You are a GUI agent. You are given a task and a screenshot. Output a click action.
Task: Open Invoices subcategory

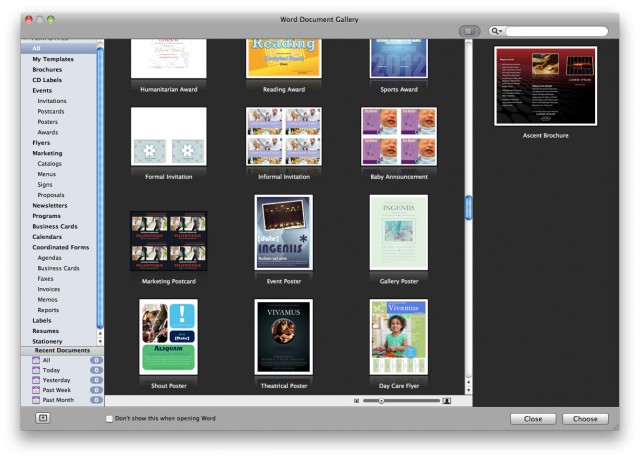tap(49, 289)
